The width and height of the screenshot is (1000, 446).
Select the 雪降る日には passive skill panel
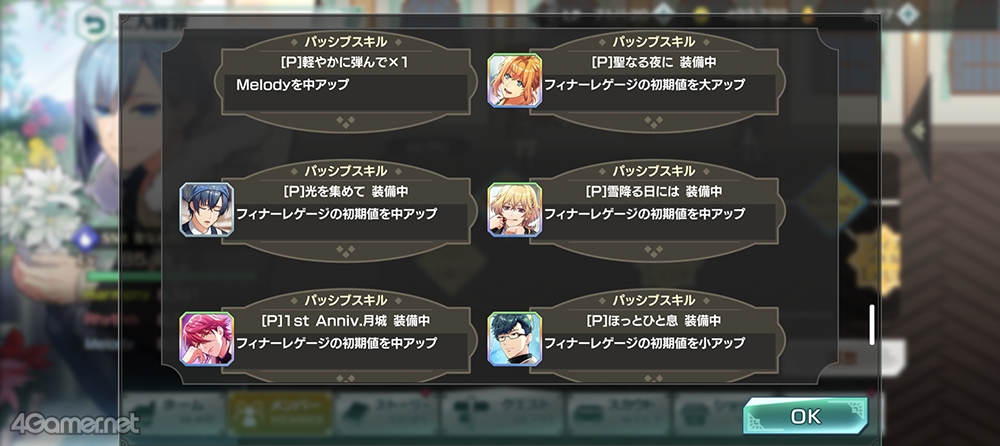point(654,209)
